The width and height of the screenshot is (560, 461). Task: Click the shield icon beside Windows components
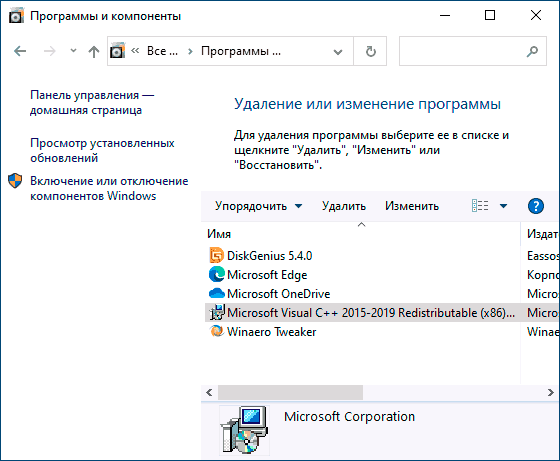15,181
